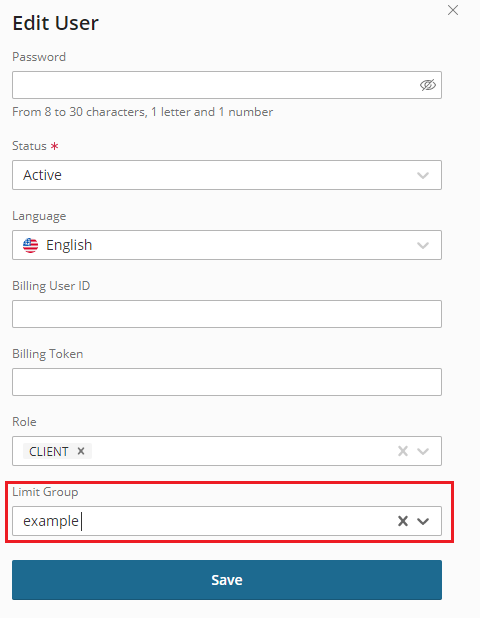Click the US flag language icon
This screenshot has height=618, width=480.
pyautogui.click(x=30, y=245)
